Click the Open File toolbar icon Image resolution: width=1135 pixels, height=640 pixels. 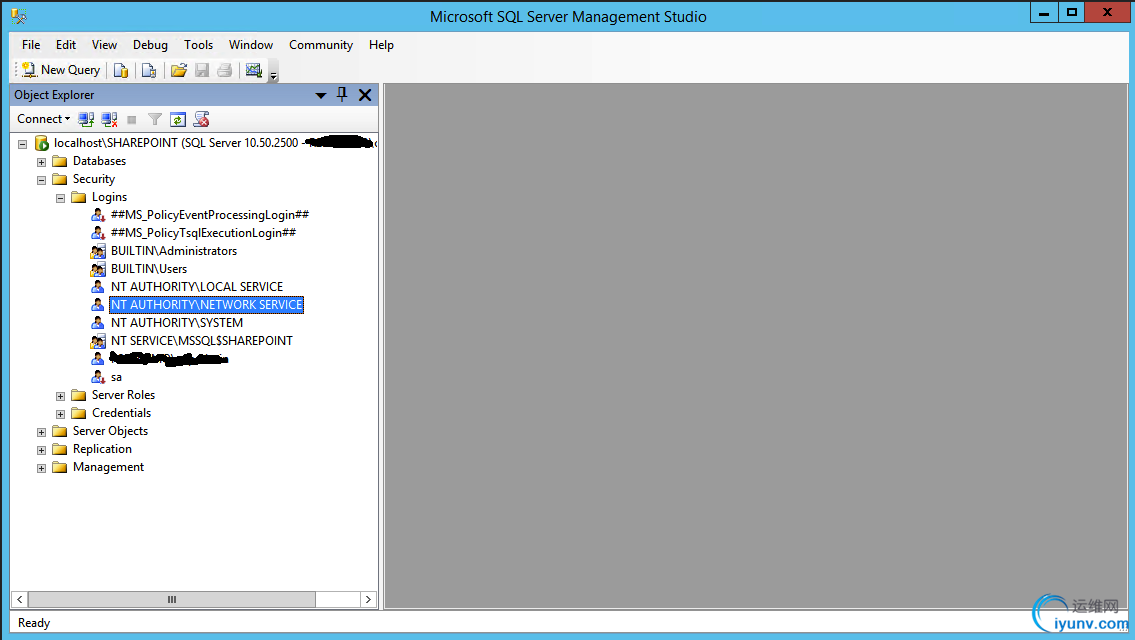(179, 70)
